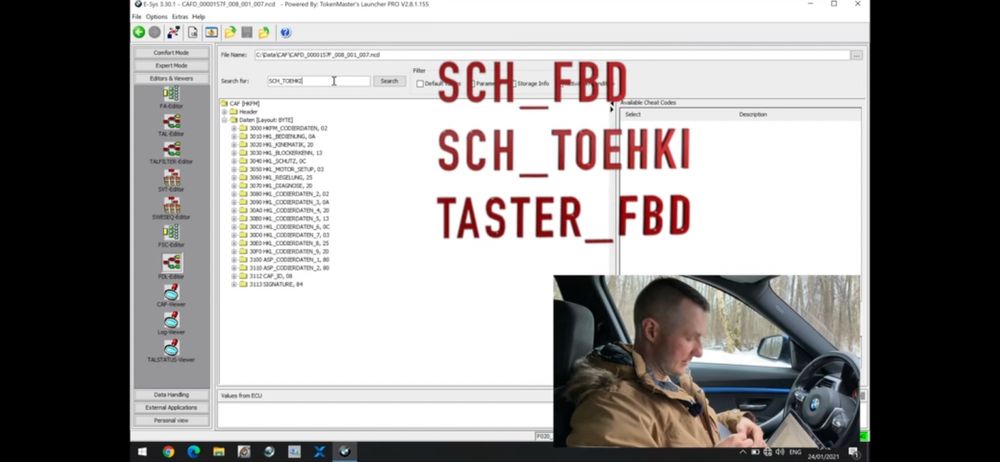
Task: Open the Options menu
Action: point(157,17)
